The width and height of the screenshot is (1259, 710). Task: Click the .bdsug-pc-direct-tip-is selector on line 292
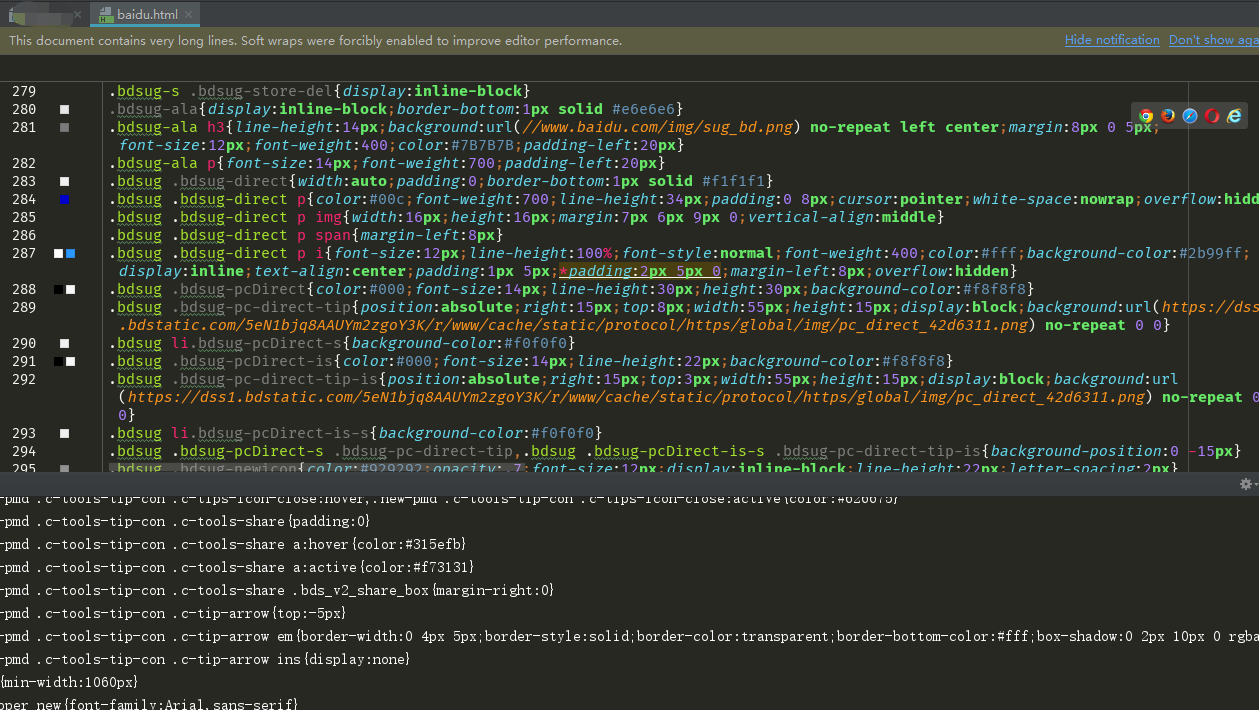[x=276, y=379]
